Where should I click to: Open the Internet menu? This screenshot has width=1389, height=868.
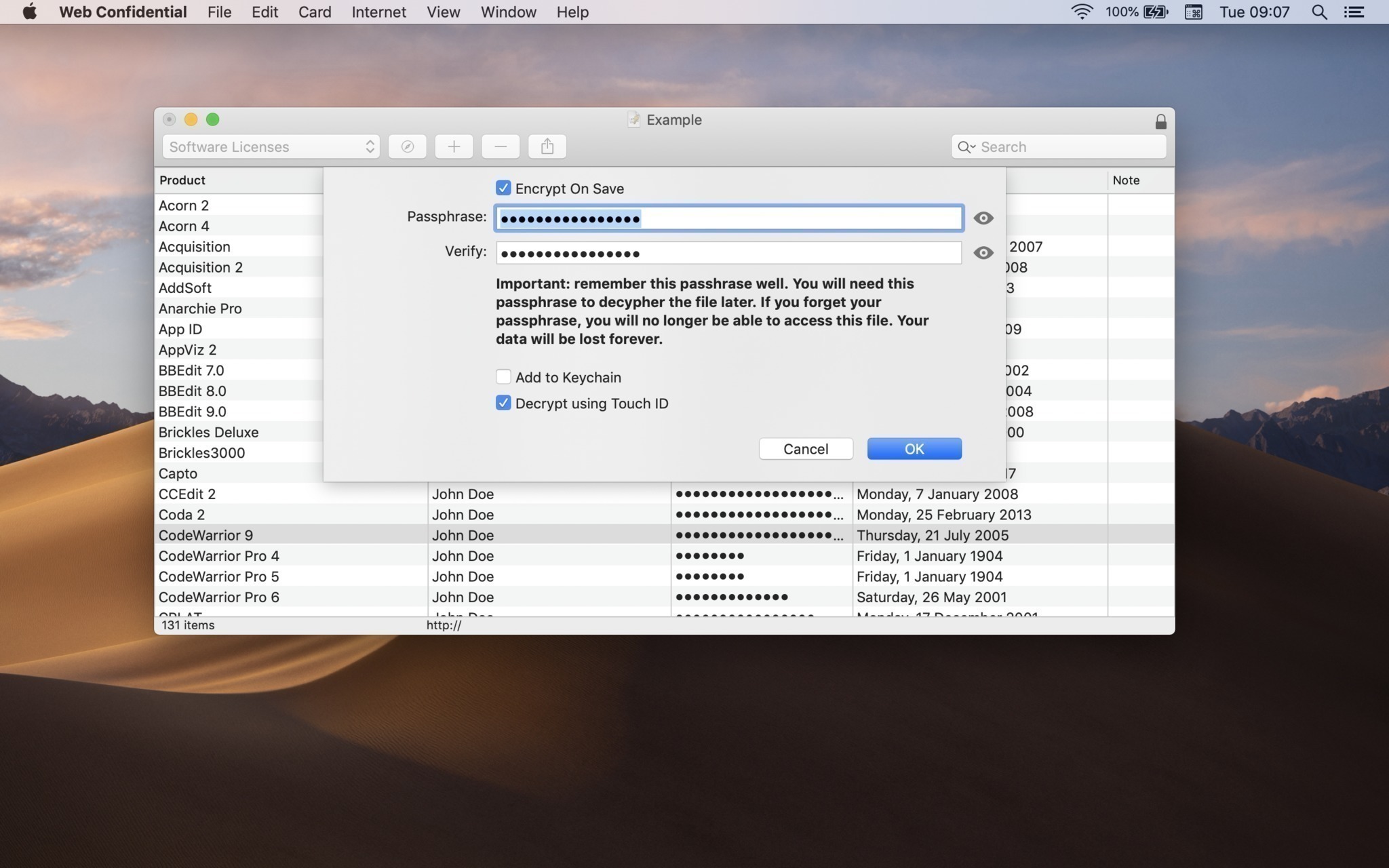(x=378, y=12)
